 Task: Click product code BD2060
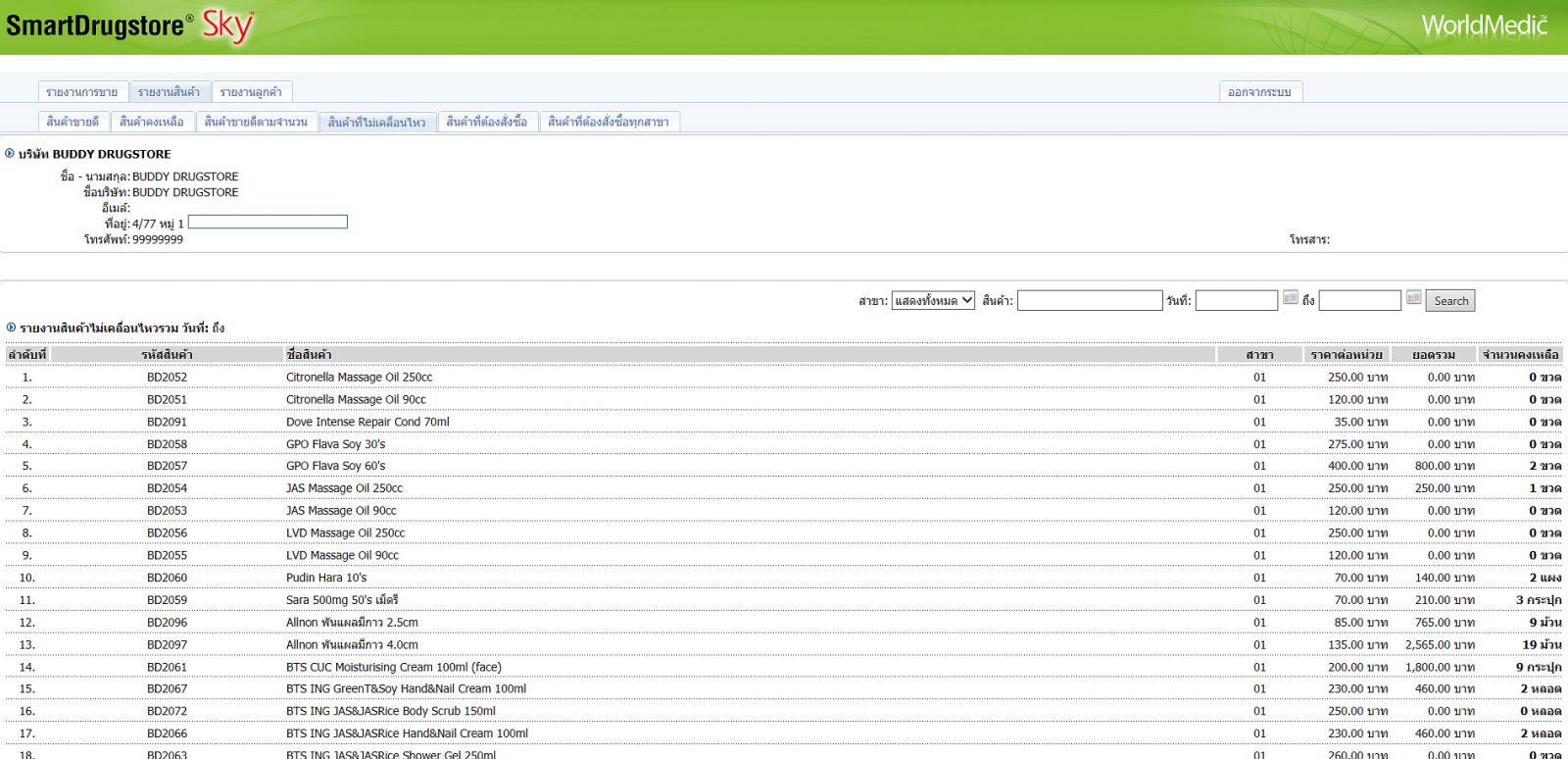click(167, 578)
